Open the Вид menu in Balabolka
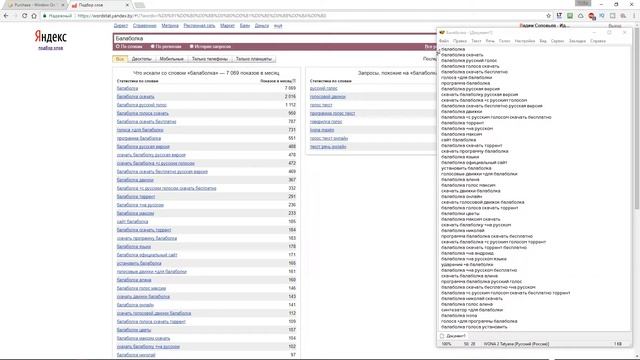The image size is (640, 360). coord(543,41)
